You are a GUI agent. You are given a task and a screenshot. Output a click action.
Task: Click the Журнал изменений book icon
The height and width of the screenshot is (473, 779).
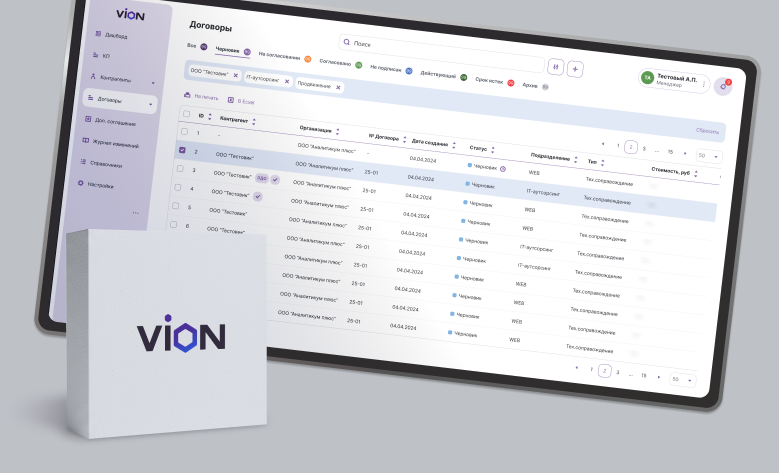[85, 140]
